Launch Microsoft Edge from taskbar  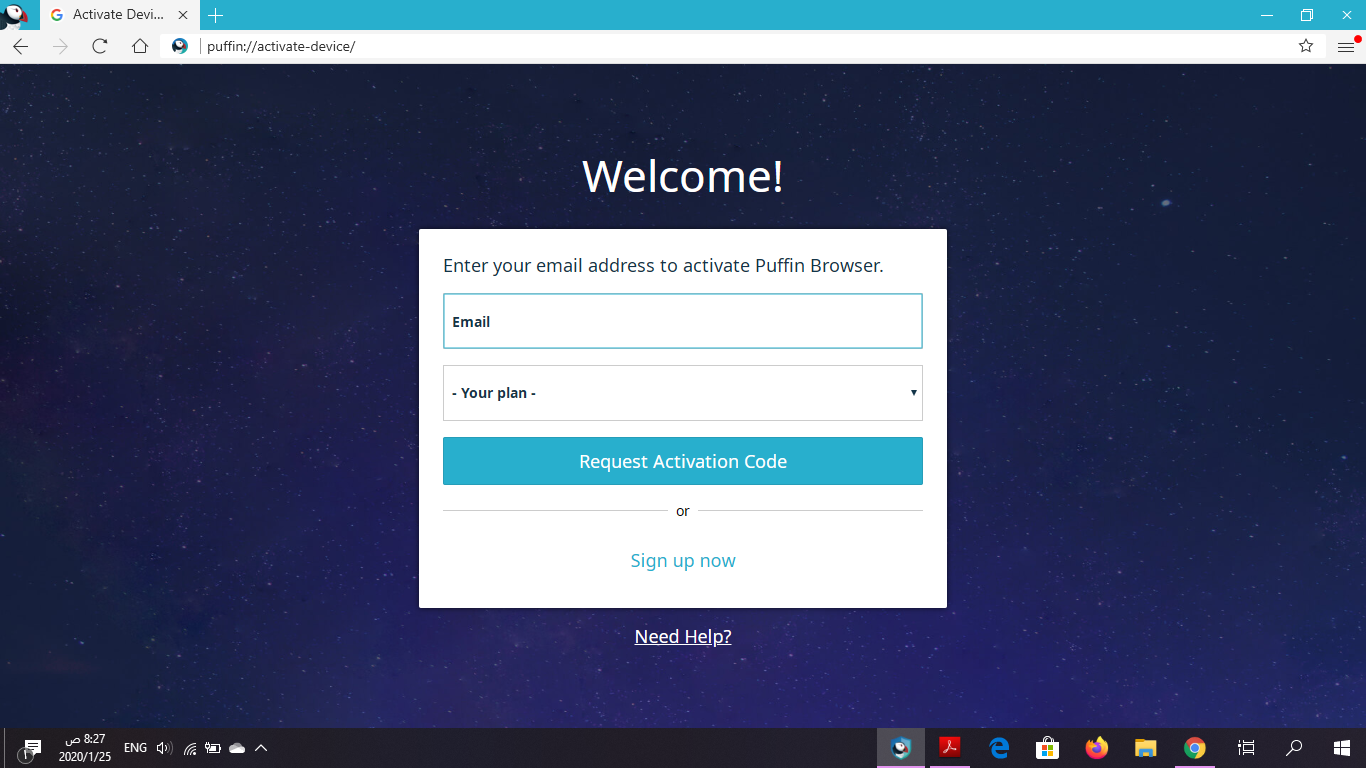[999, 748]
